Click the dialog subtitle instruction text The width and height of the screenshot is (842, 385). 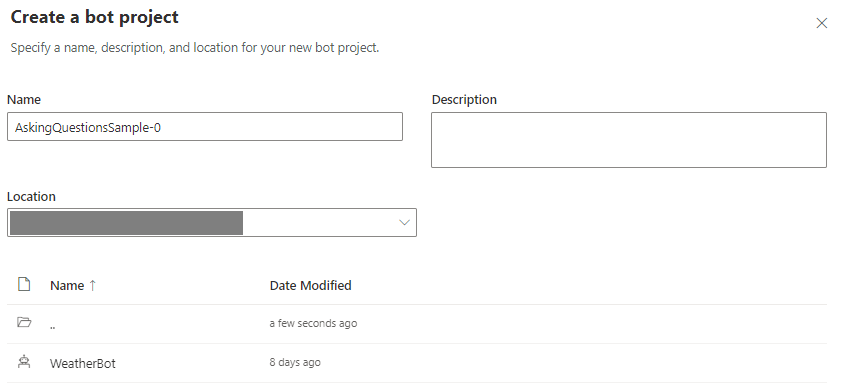tap(195, 48)
